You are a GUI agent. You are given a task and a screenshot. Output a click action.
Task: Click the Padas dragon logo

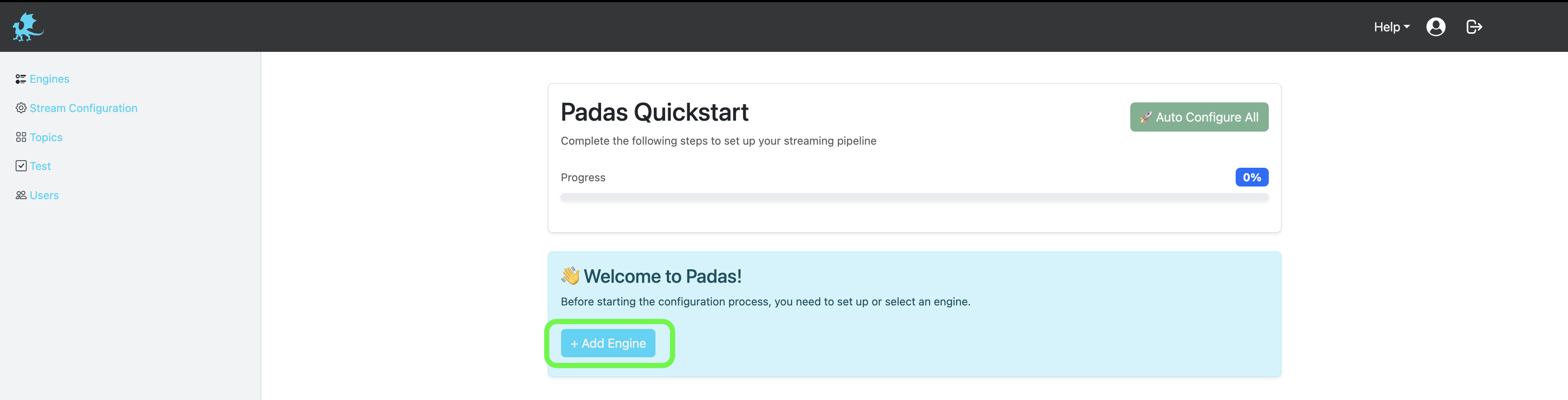pyautogui.click(x=28, y=27)
